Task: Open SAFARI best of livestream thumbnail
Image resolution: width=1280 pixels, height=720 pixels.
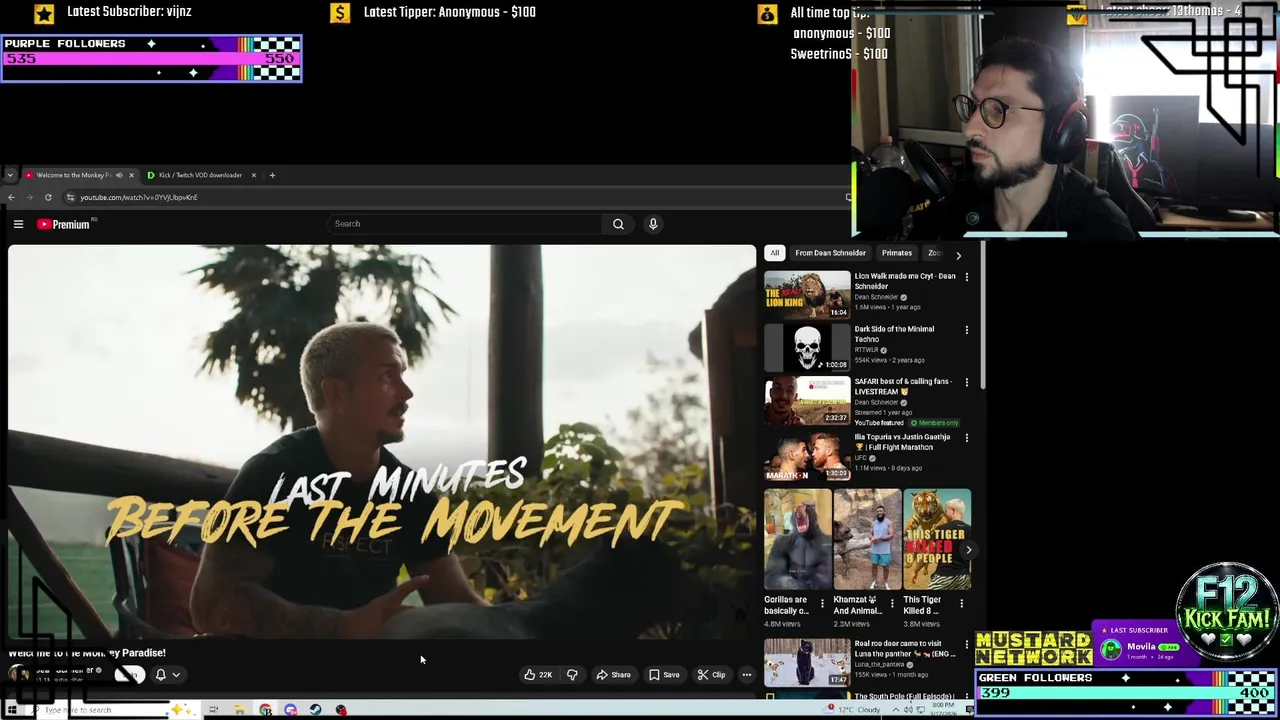Action: (807, 400)
